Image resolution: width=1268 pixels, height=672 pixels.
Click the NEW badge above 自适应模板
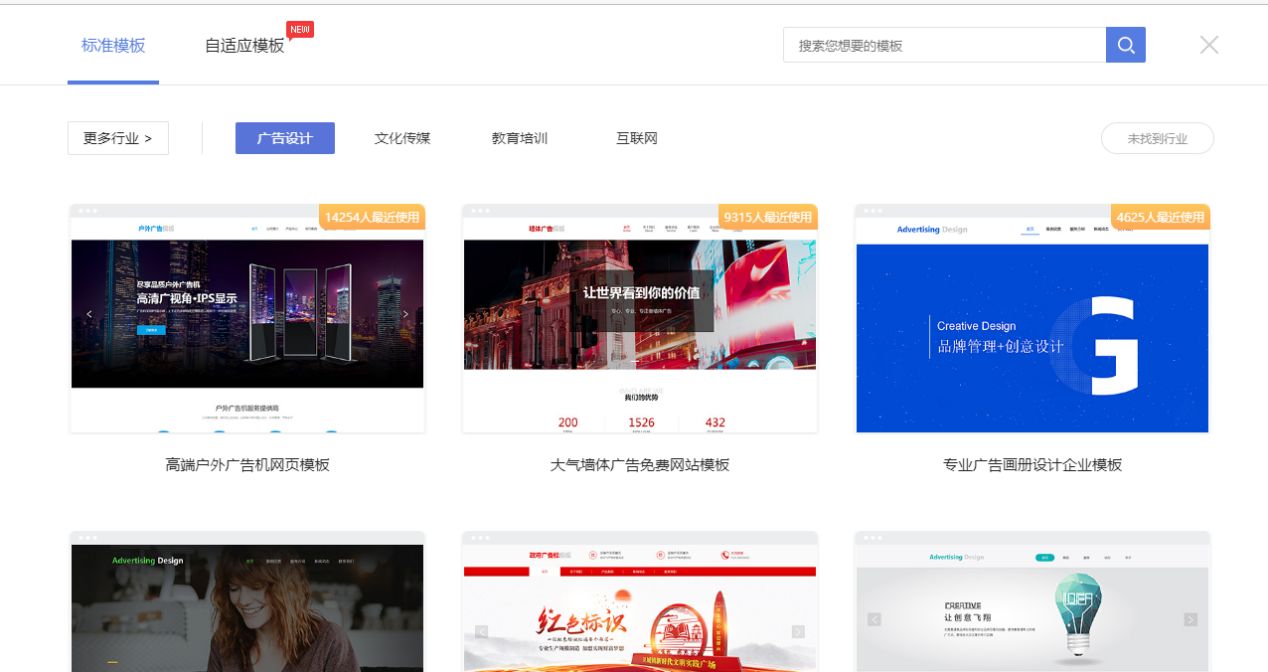299,29
